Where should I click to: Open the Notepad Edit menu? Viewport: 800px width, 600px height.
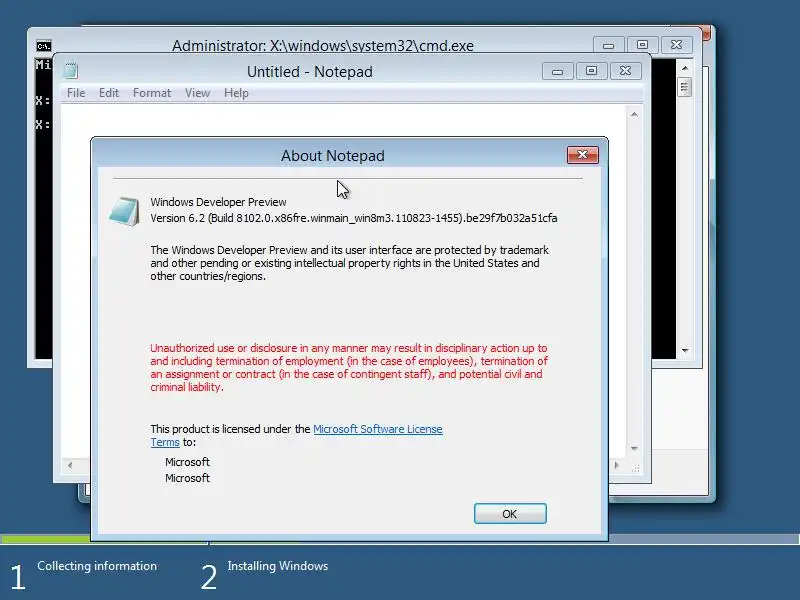pyautogui.click(x=109, y=93)
